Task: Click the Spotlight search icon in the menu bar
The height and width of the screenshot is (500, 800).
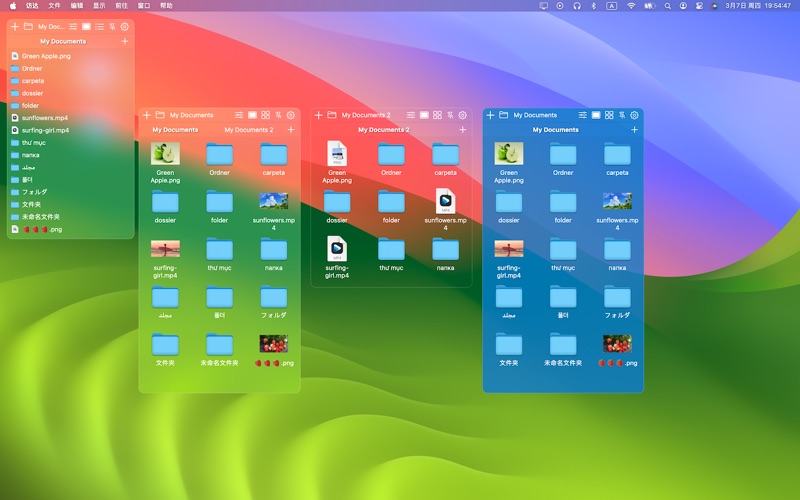Action: click(668, 5)
